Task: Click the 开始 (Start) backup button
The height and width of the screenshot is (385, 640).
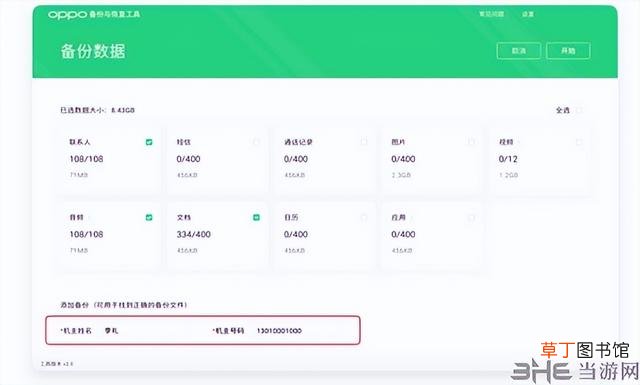Action: click(568, 51)
